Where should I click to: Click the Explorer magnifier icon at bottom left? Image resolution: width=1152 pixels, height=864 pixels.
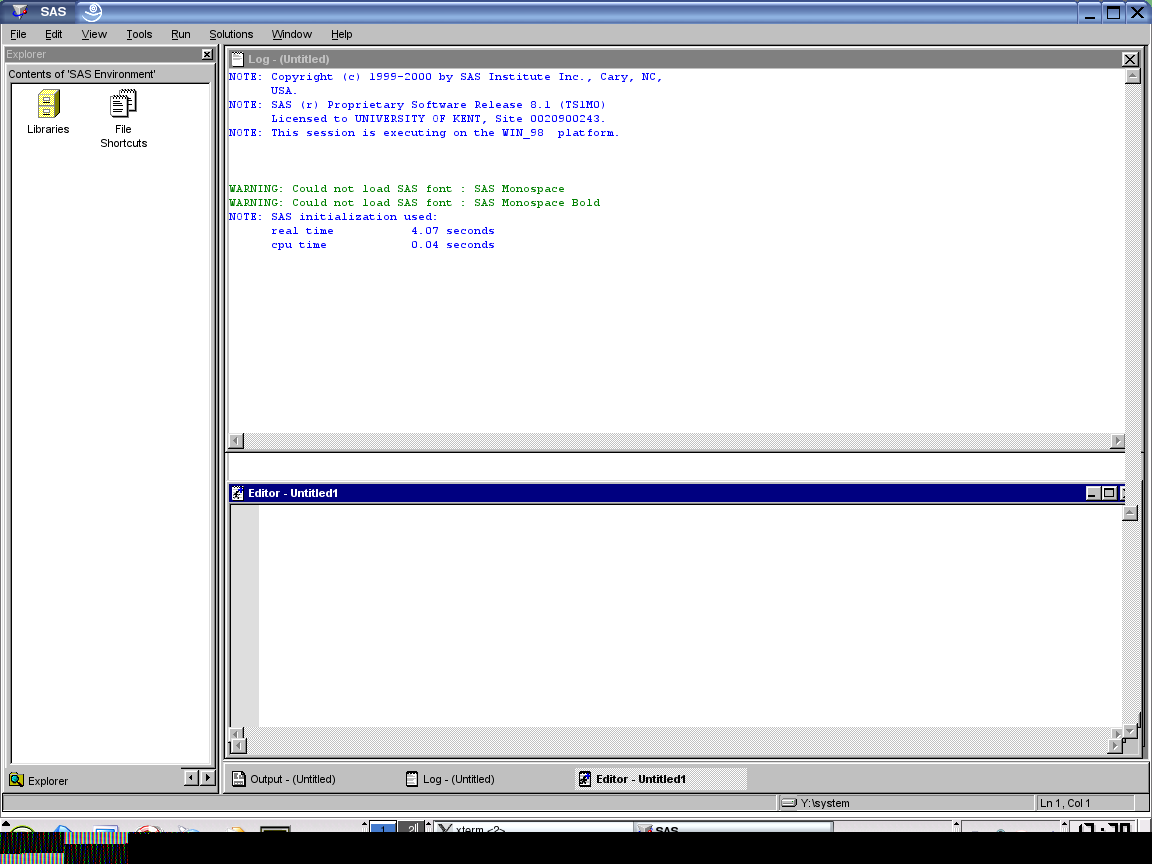coord(17,780)
